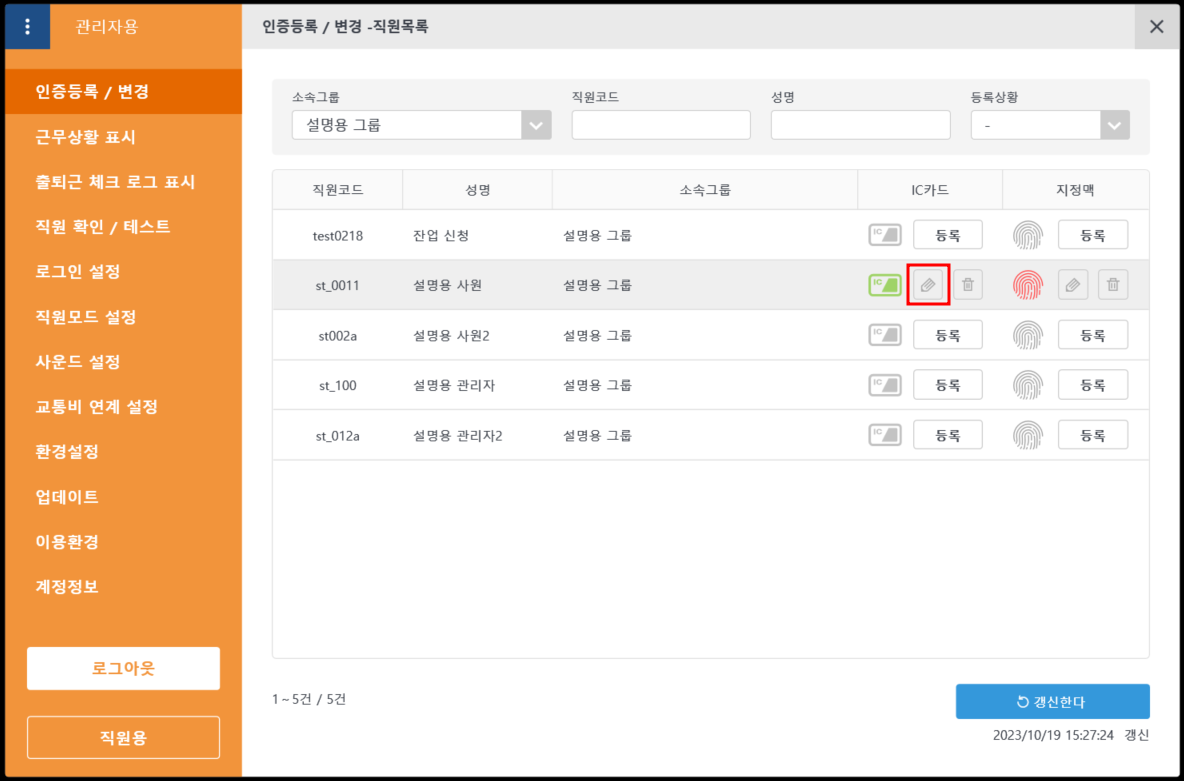
Task: Open the three-dot menu icon at top left
Action: pos(28,27)
